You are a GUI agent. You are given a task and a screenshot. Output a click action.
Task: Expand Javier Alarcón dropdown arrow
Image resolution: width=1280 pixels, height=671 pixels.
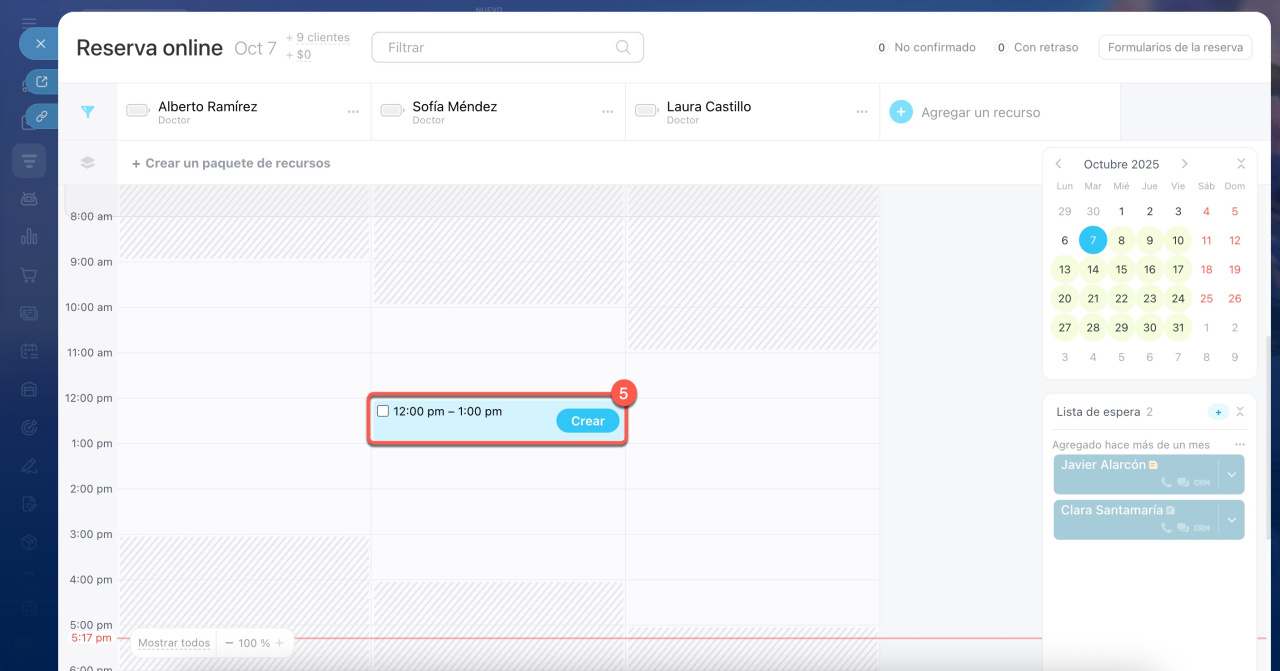point(1231,474)
